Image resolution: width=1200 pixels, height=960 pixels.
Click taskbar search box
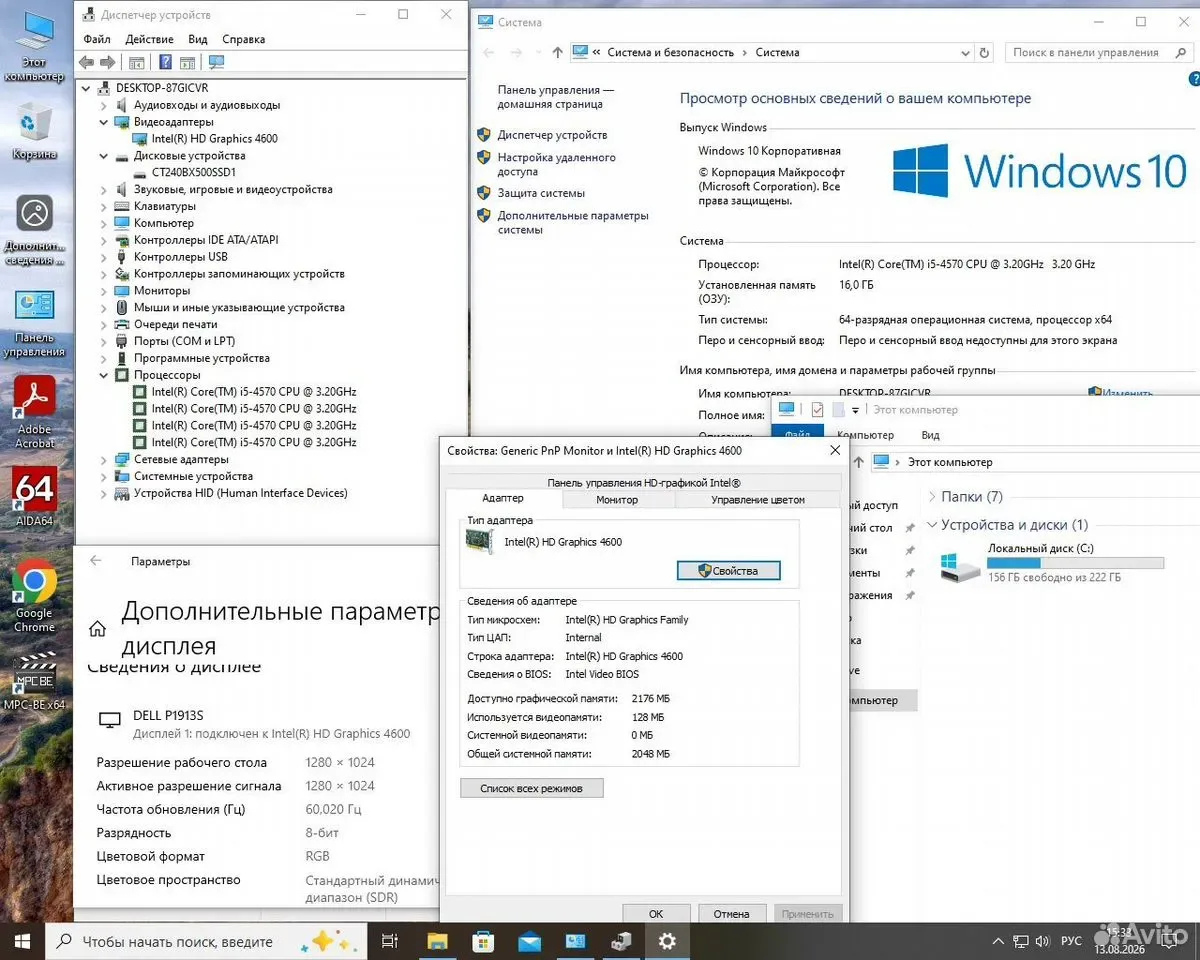pyautogui.click(x=205, y=941)
